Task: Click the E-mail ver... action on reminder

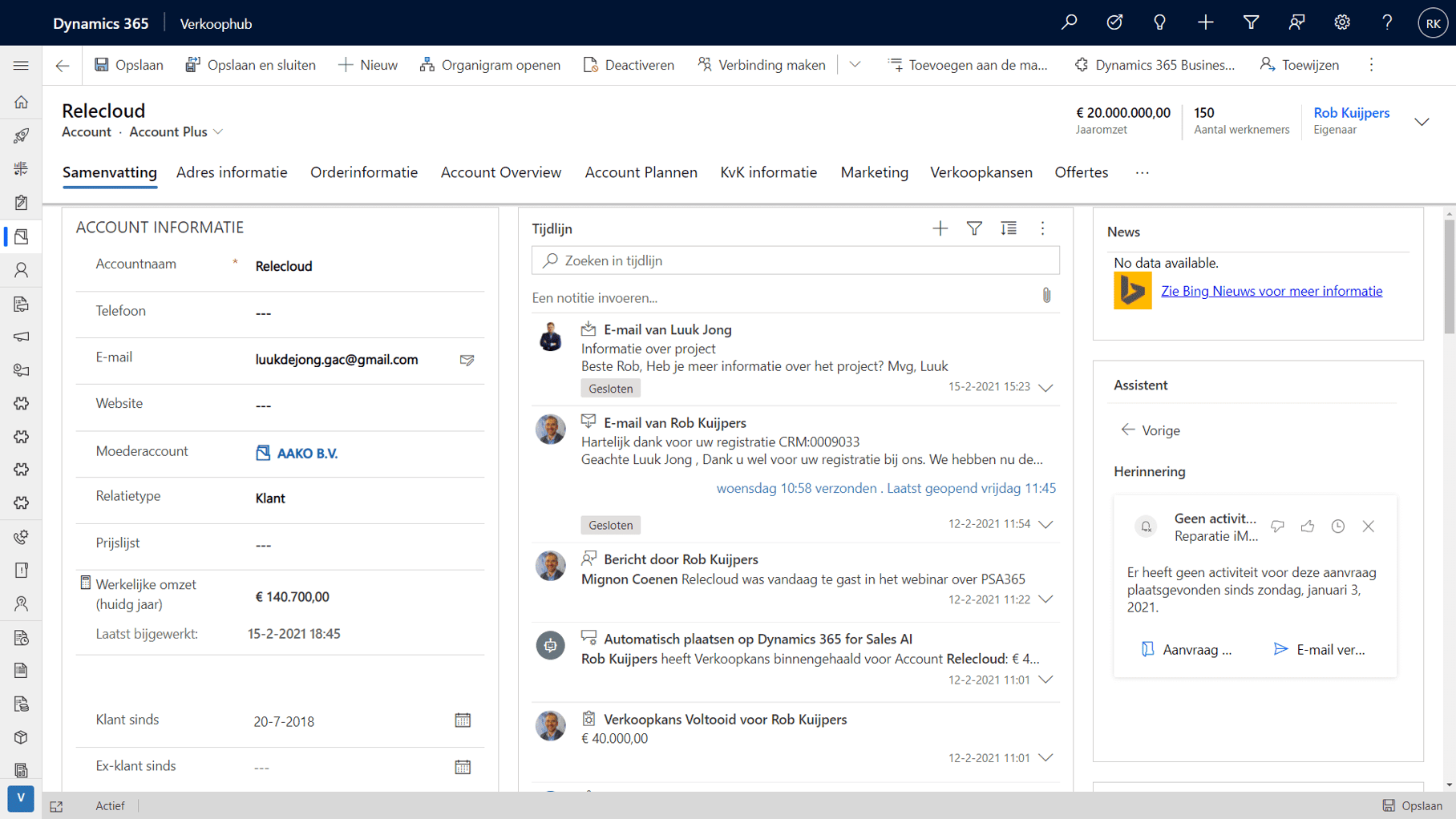Action: click(x=1319, y=650)
